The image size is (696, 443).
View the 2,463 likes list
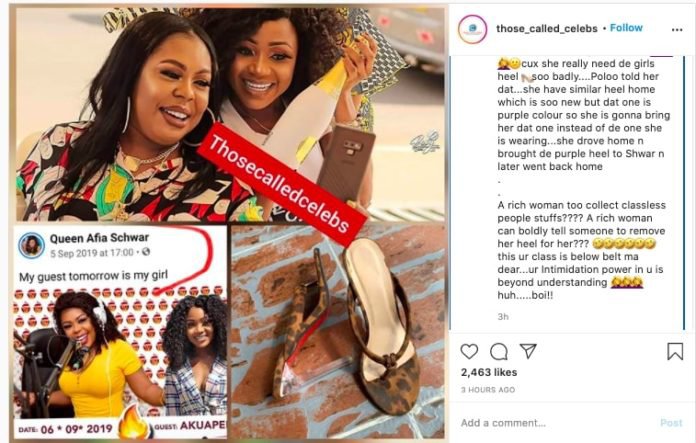tap(489, 372)
